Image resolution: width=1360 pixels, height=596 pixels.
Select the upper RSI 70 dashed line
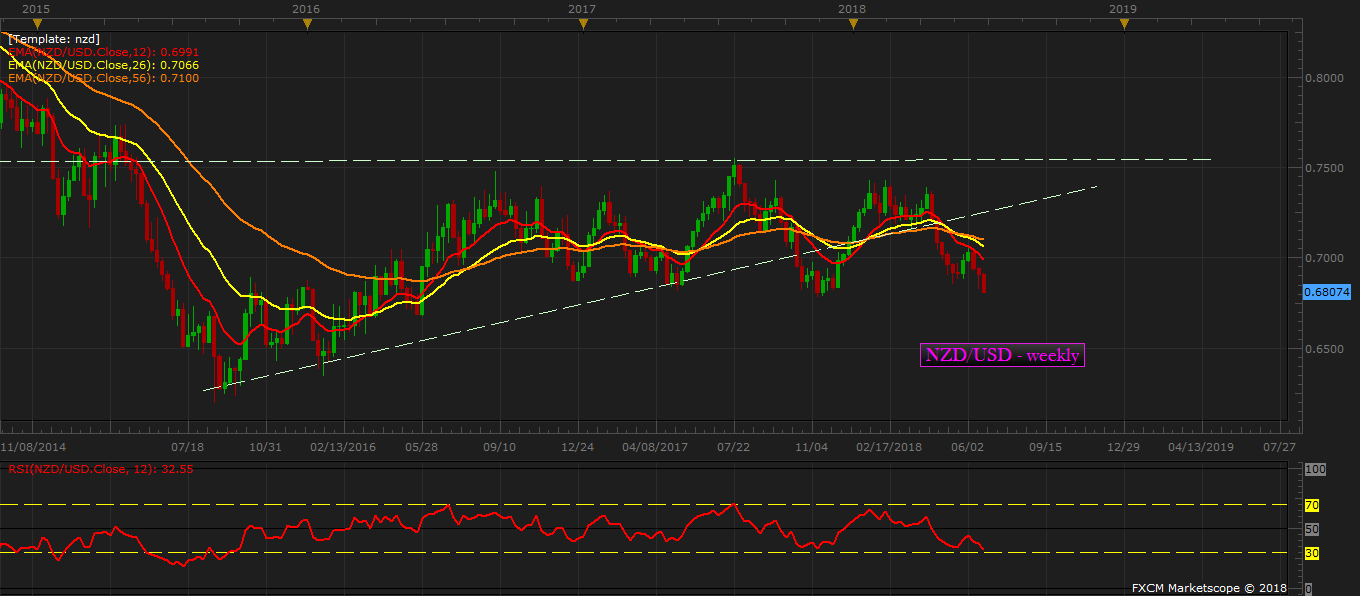[644, 505]
